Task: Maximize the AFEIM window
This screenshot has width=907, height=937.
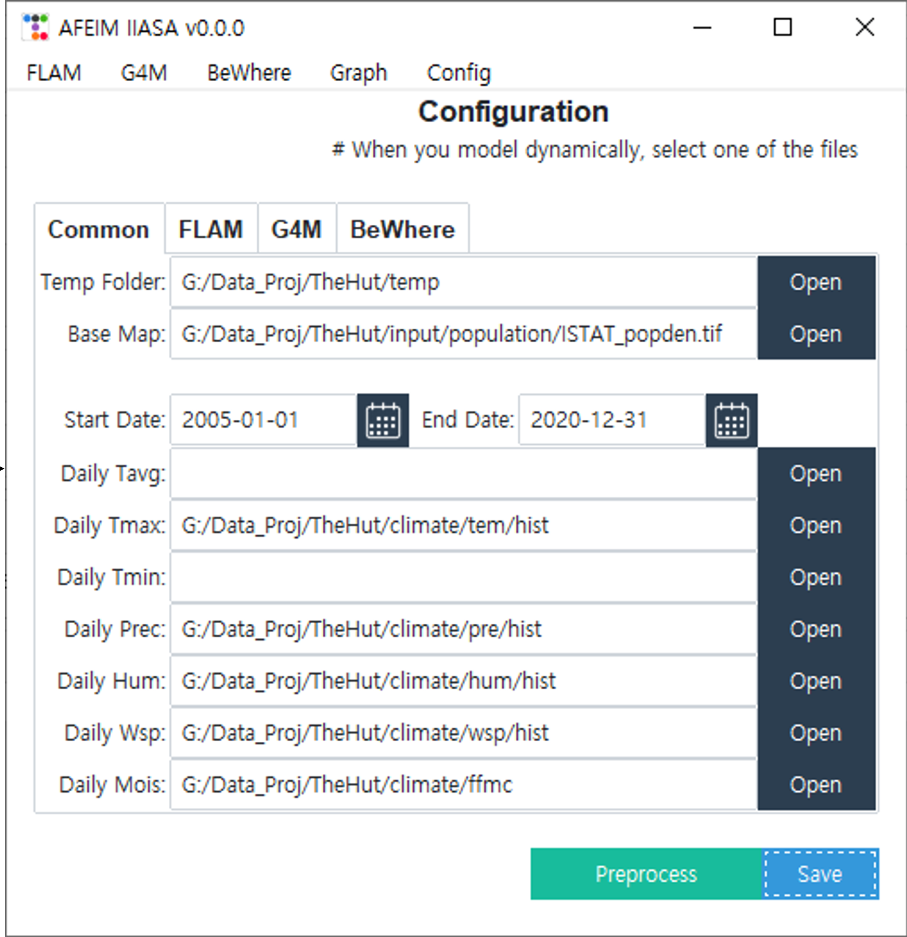Action: click(x=783, y=27)
